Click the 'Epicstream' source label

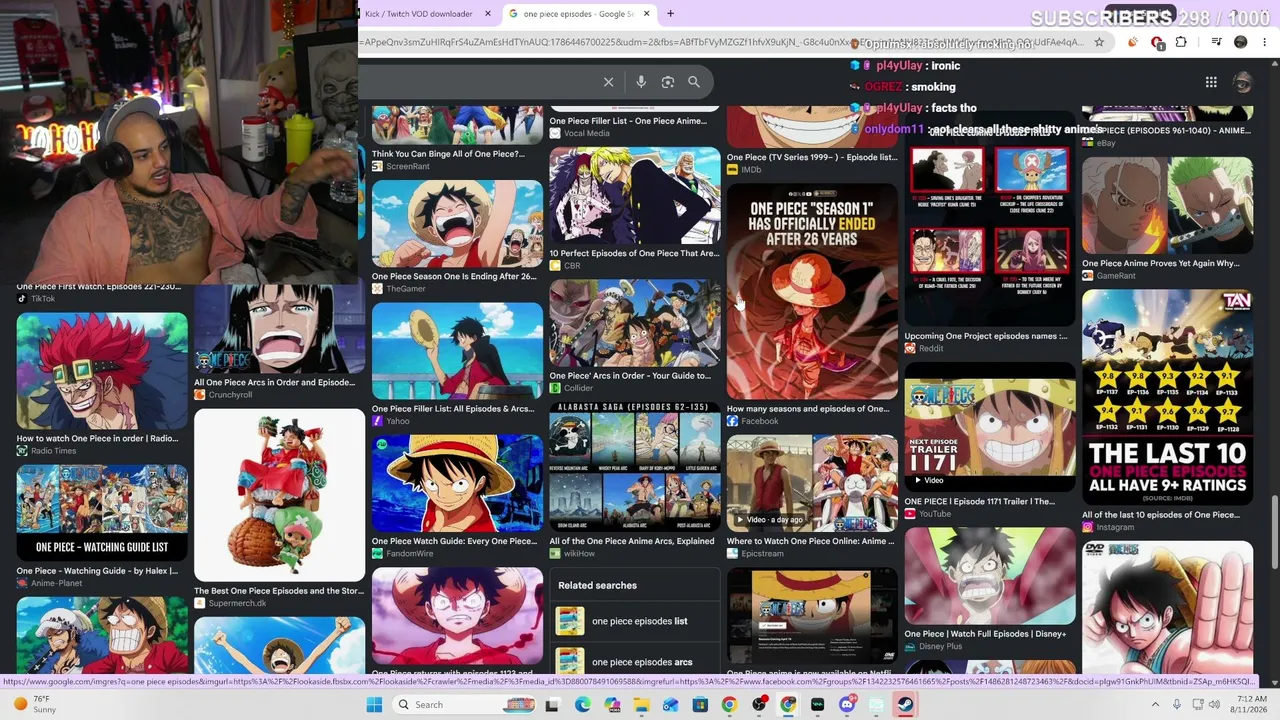point(762,554)
